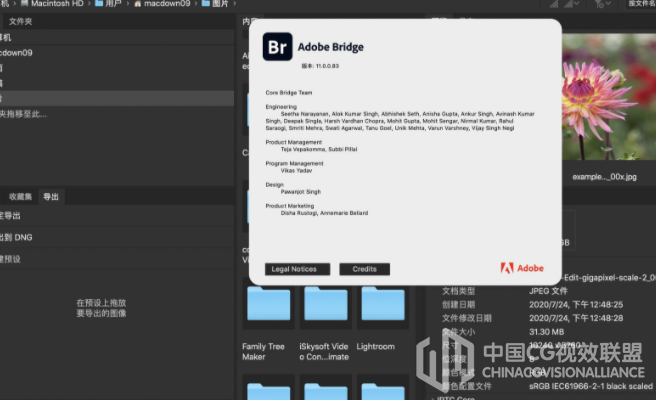Click the 文件修改日期 metadata label

(x=467, y=318)
